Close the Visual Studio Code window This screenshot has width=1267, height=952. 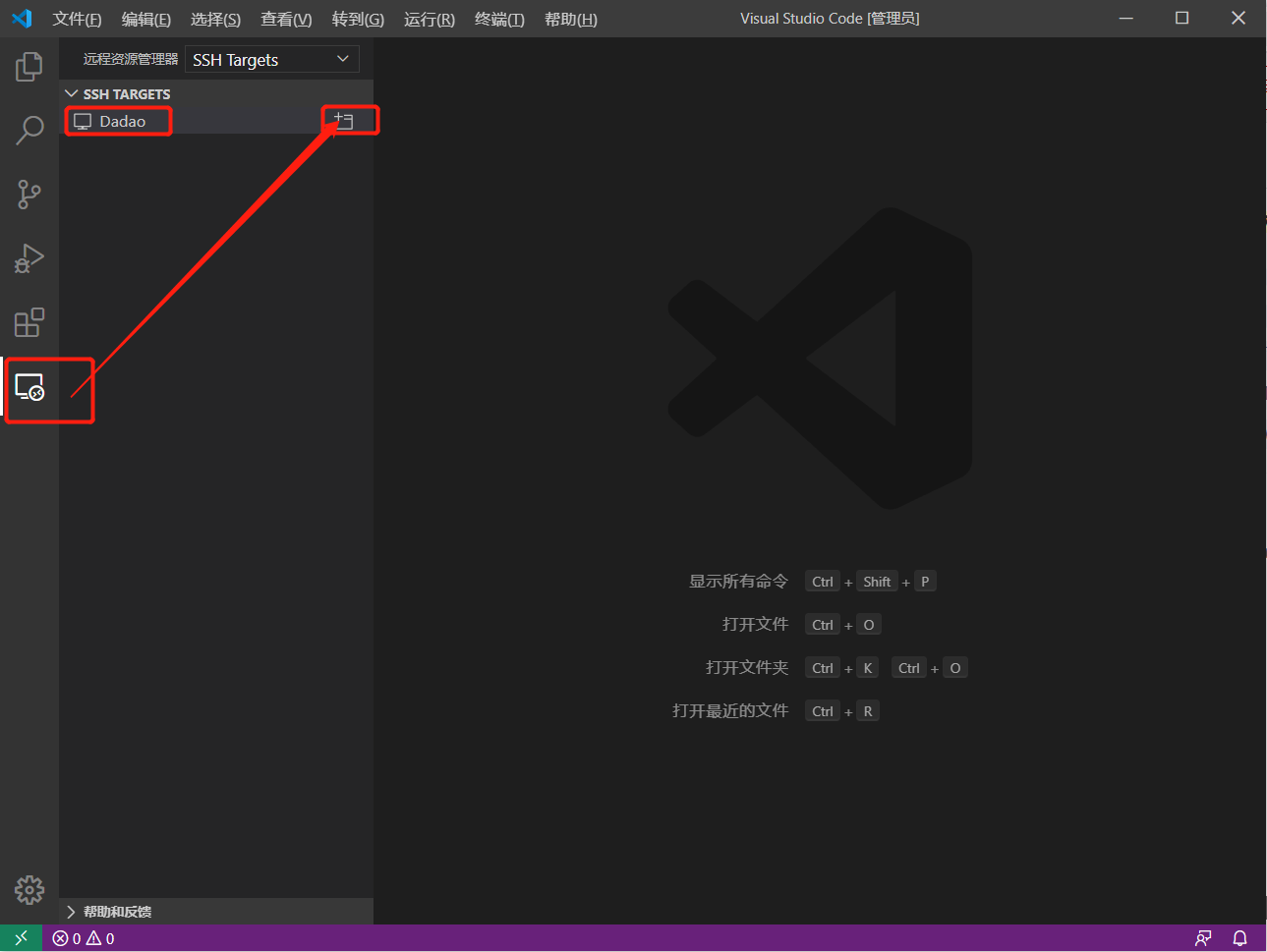(x=1238, y=19)
